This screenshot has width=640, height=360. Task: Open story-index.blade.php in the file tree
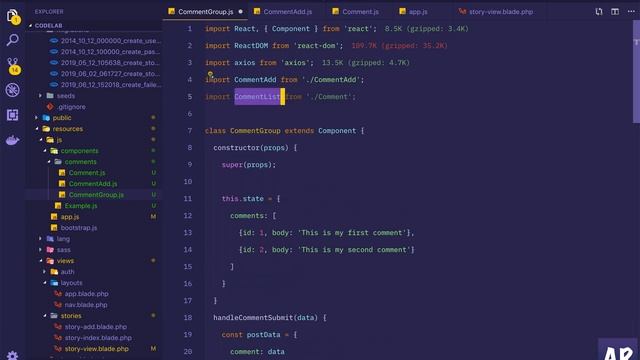point(93,338)
